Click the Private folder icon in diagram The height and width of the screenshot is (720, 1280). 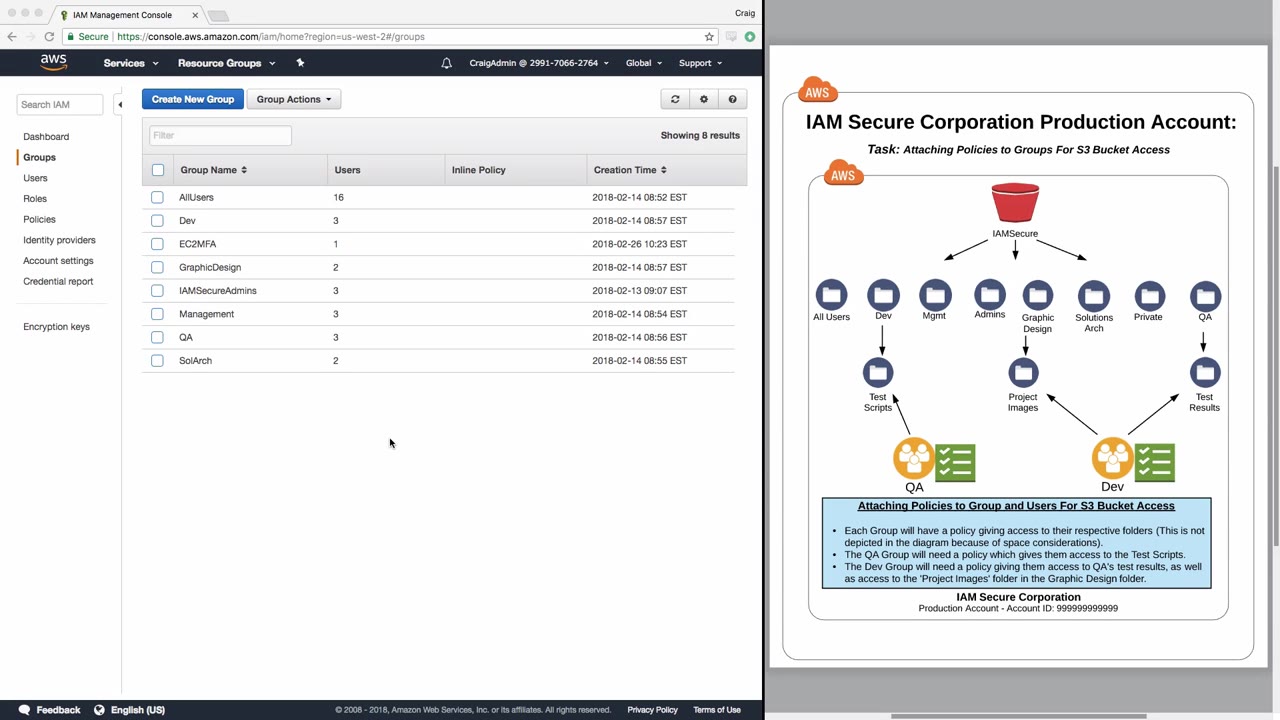point(1149,295)
